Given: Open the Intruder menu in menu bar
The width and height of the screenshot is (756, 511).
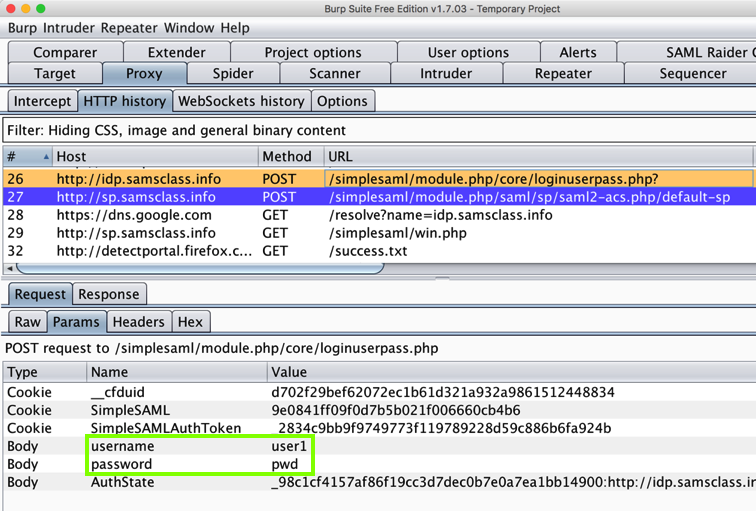Looking at the screenshot, I should (68, 28).
